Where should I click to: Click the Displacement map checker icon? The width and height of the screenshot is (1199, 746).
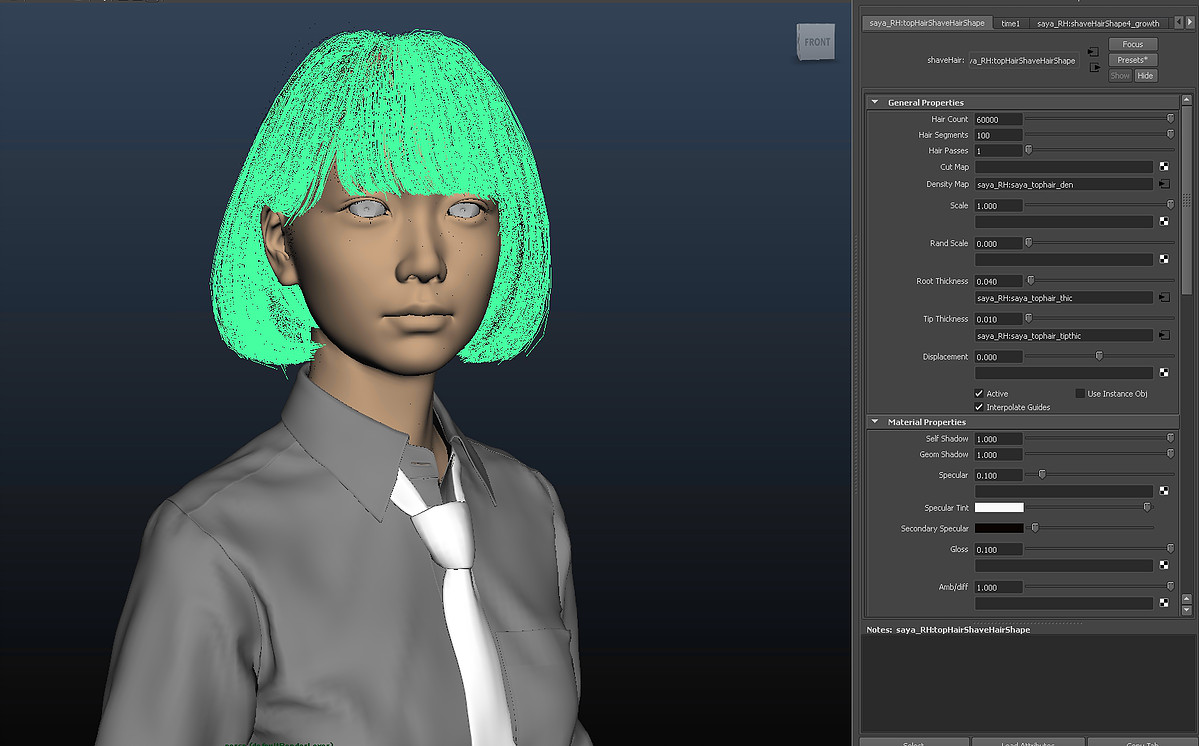(1164, 373)
